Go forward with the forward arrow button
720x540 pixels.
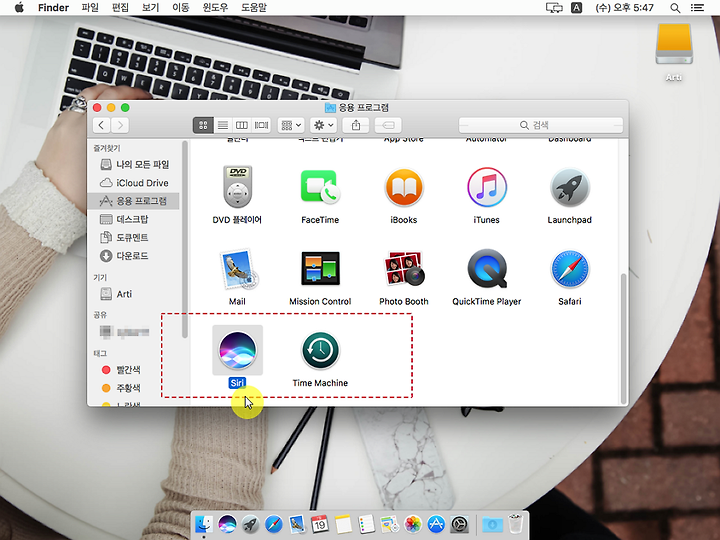click(x=120, y=125)
